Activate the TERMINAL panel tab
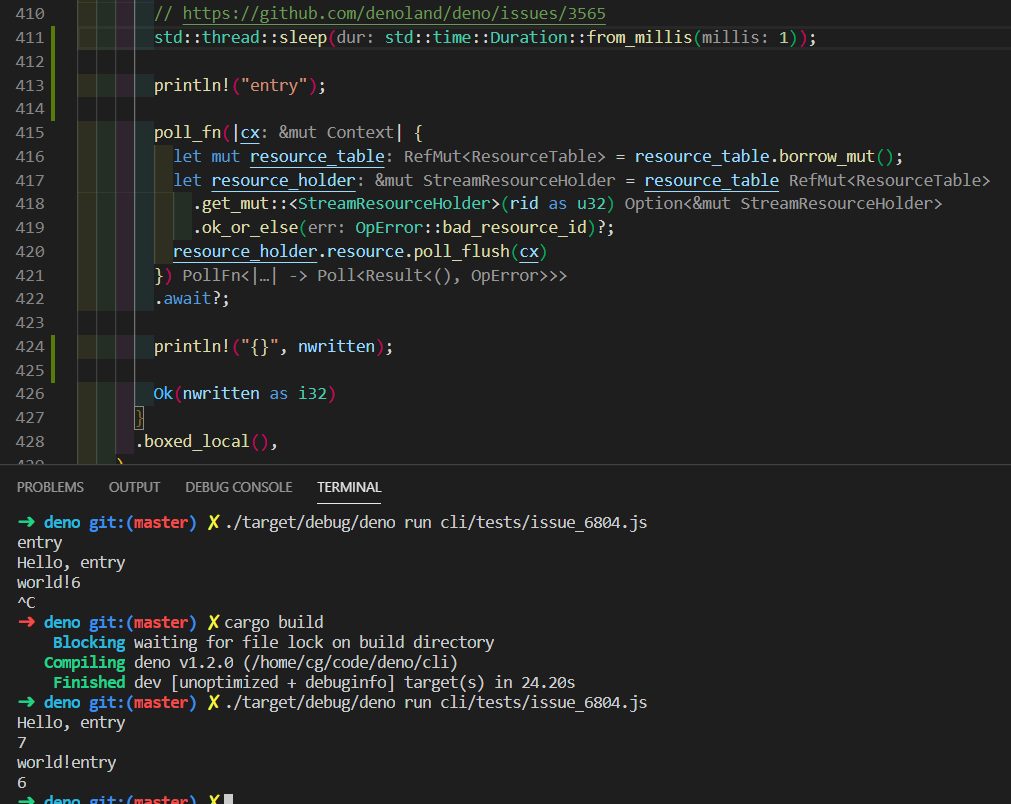The height and width of the screenshot is (804, 1011). pyautogui.click(x=349, y=487)
